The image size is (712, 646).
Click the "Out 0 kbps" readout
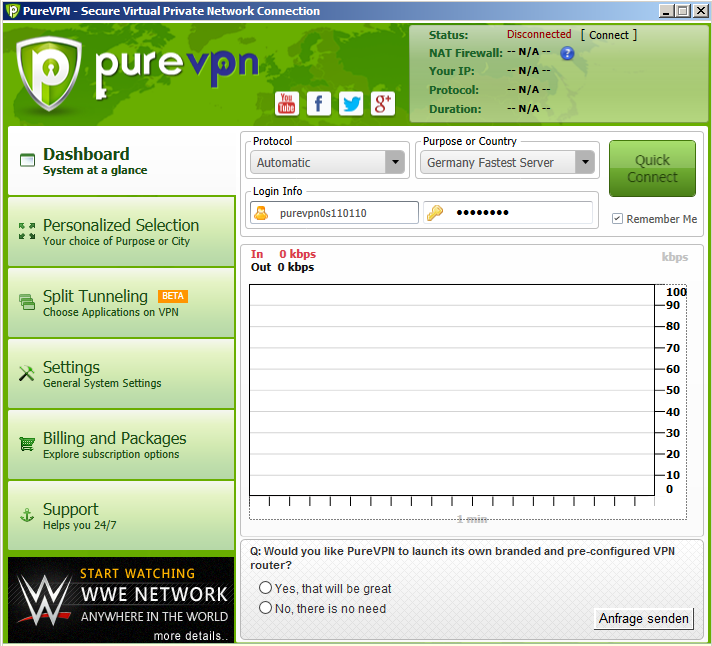pyautogui.click(x=282, y=267)
